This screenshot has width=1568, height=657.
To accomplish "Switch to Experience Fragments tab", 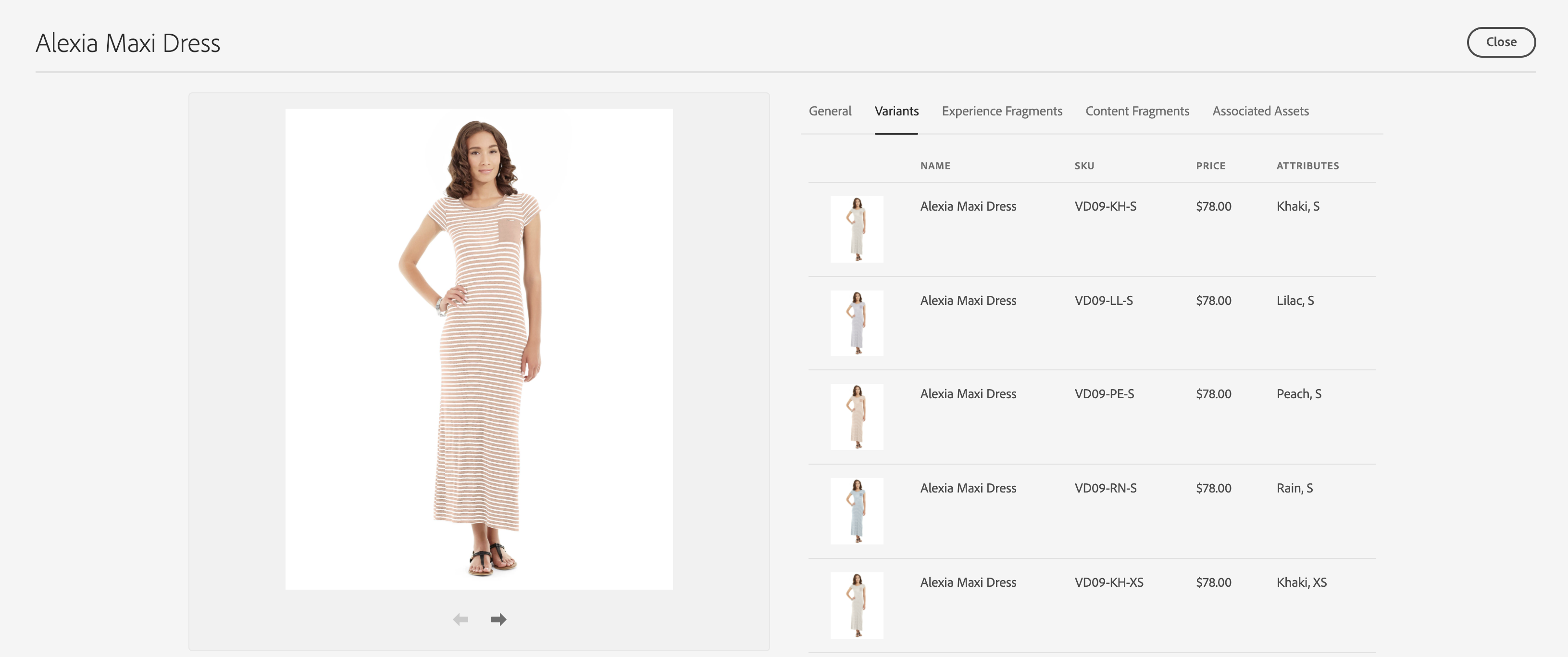I will 1001,111.
